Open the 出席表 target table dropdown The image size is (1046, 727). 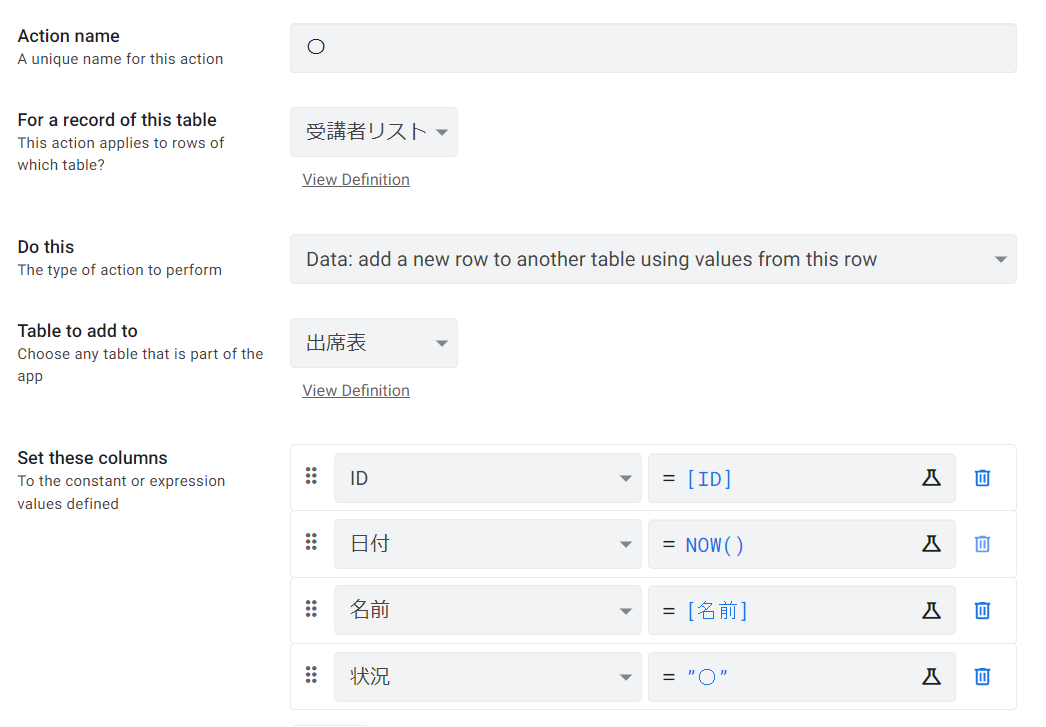(x=374, y=343)
